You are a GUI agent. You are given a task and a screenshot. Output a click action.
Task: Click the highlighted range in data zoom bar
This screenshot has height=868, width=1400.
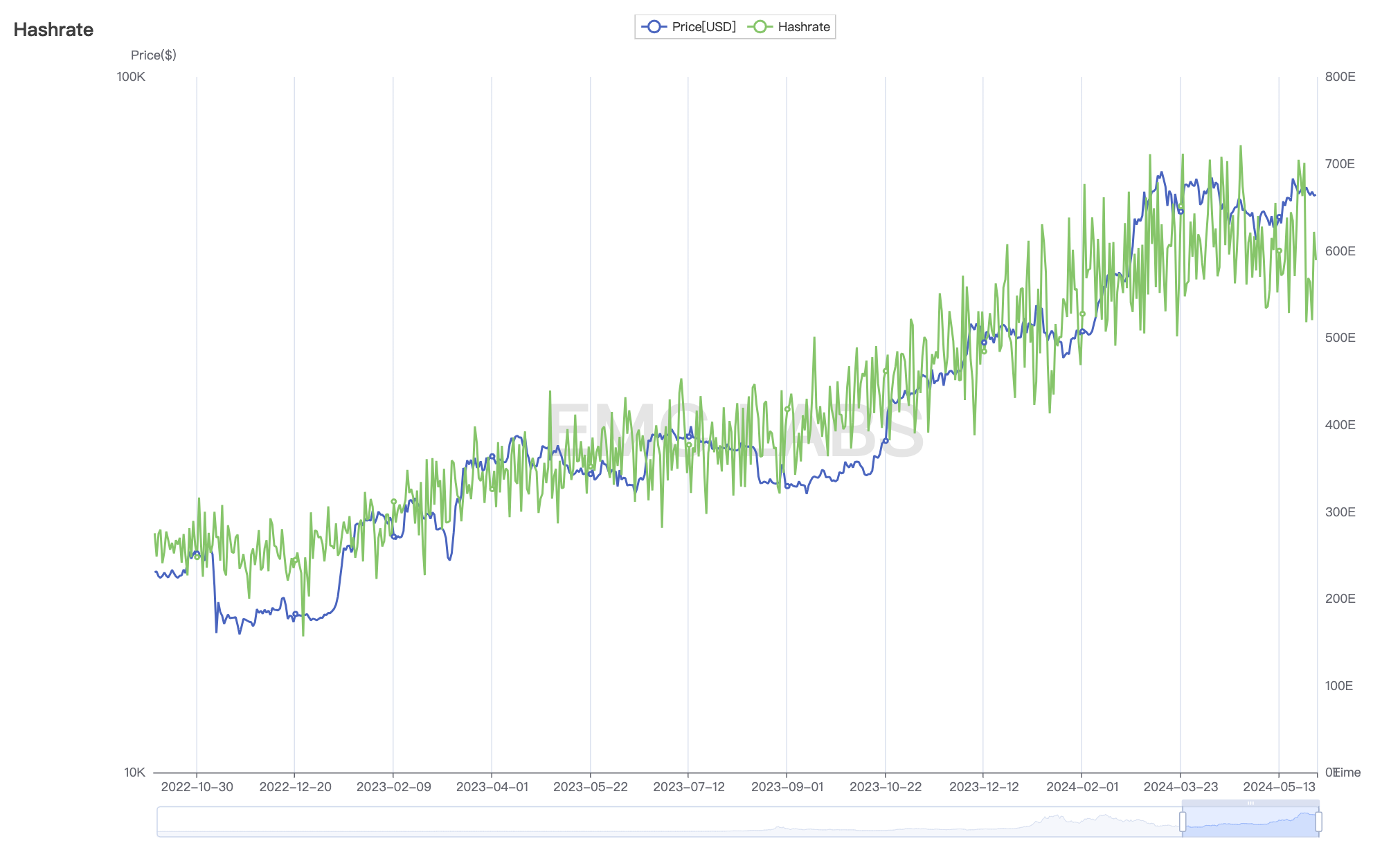(x=1250, y=822)
